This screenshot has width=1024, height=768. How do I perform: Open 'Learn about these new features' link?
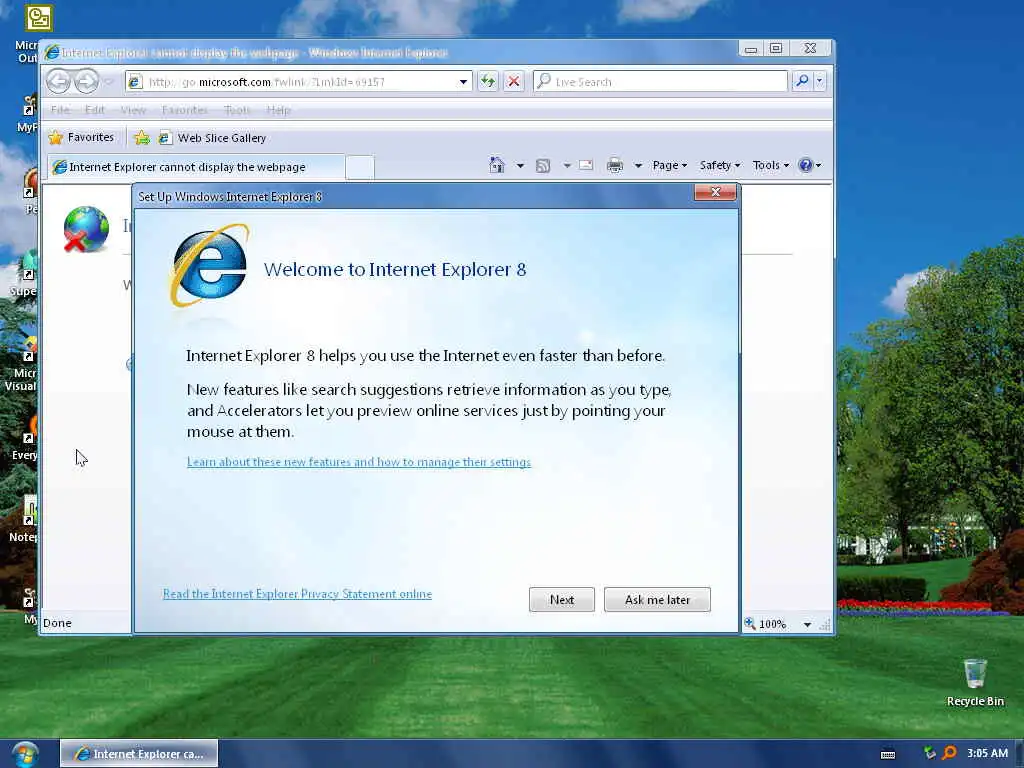pos(359,462)
